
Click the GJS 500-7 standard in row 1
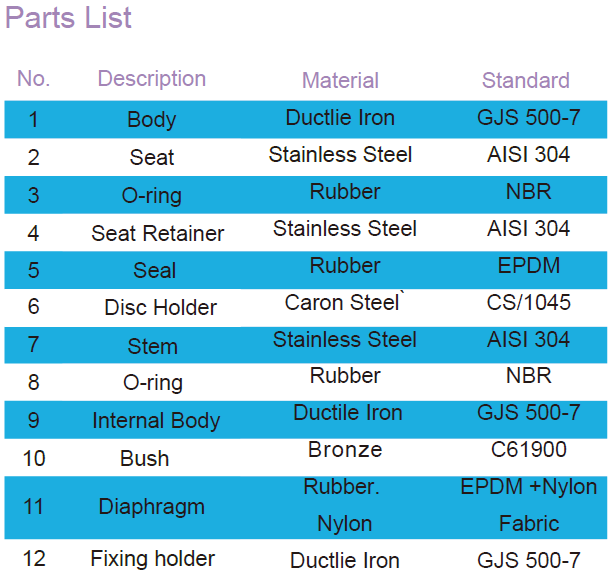click(x=529, y=117)
